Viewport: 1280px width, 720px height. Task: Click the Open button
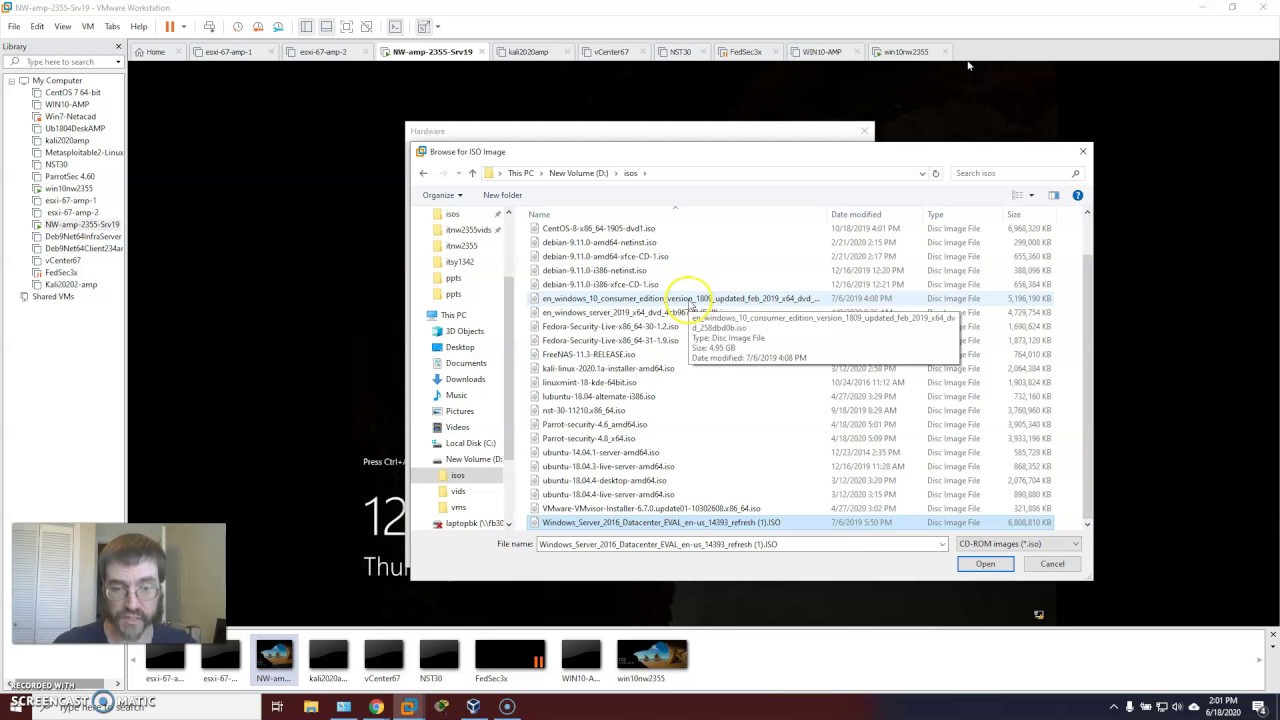(985, 564)
